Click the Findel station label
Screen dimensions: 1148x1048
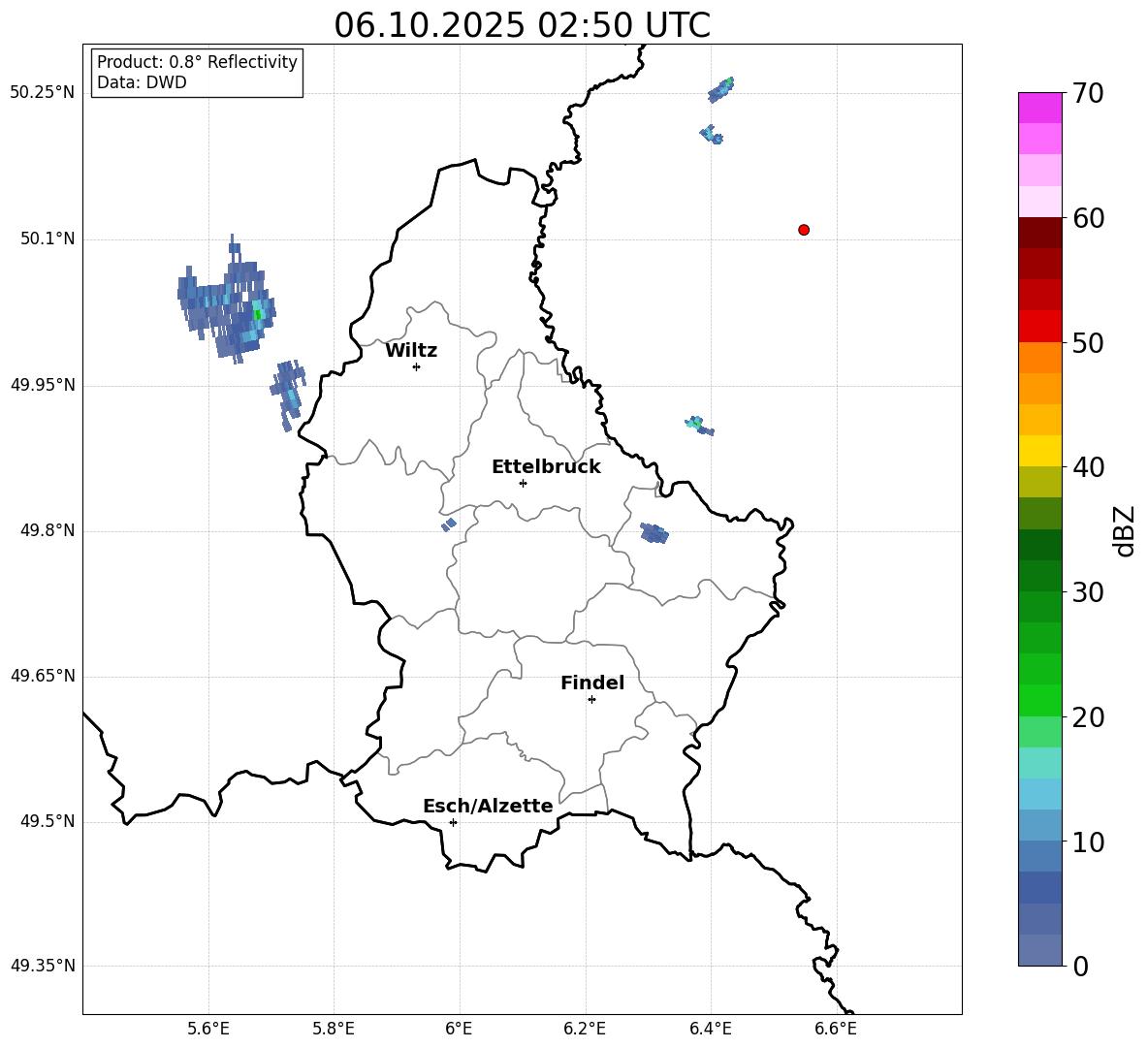[592, 683]
